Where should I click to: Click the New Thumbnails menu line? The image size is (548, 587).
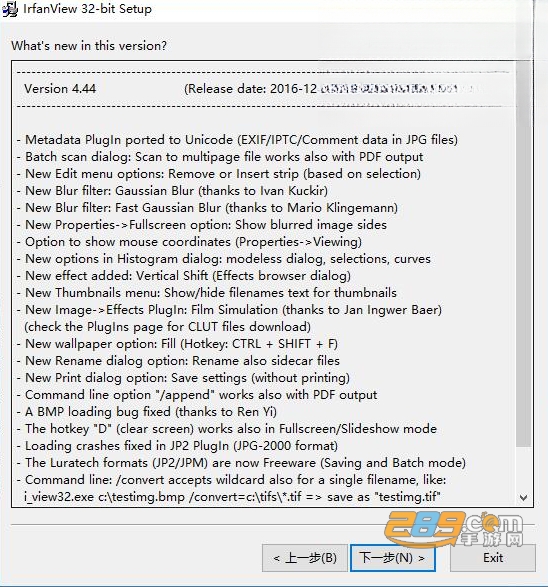tap(207, 293)
